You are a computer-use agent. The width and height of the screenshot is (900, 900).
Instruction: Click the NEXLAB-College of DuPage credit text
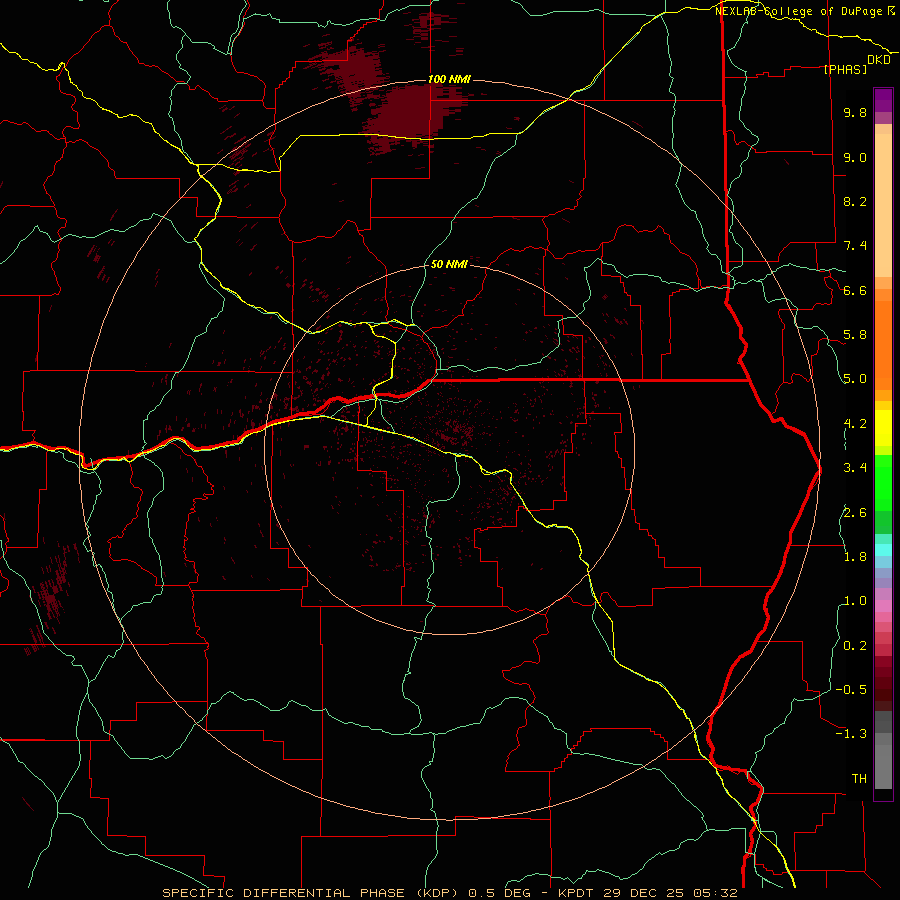(798, 11)
